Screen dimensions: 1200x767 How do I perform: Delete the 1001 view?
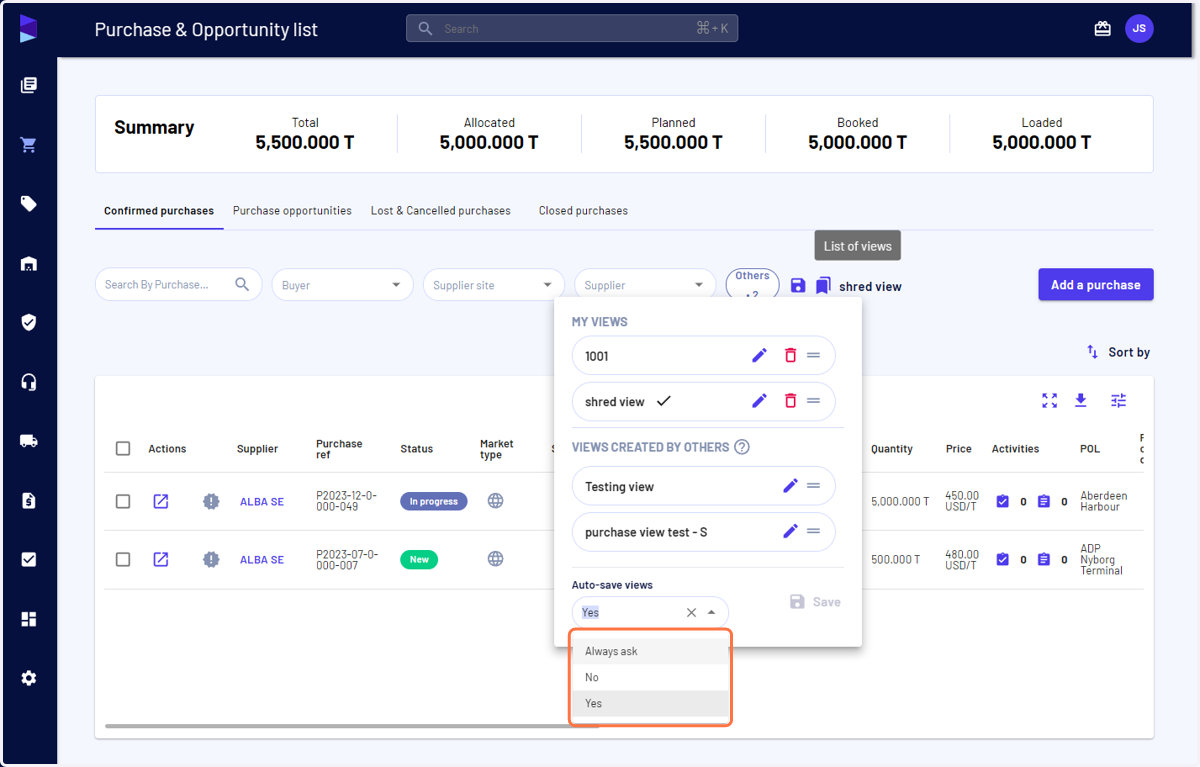(790, 356)
